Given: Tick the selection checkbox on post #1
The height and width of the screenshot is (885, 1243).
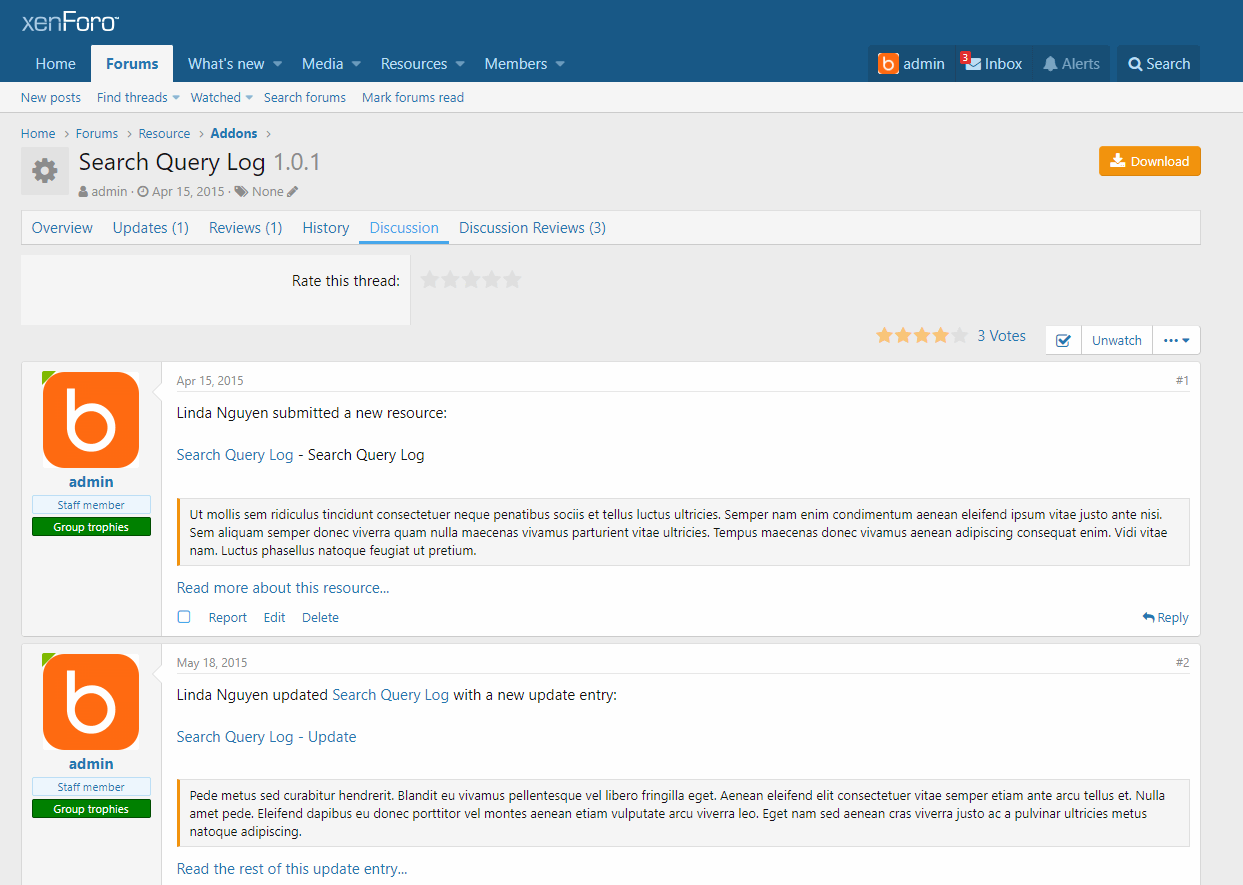Looking at the screenshot, I should tap(184, 617).
